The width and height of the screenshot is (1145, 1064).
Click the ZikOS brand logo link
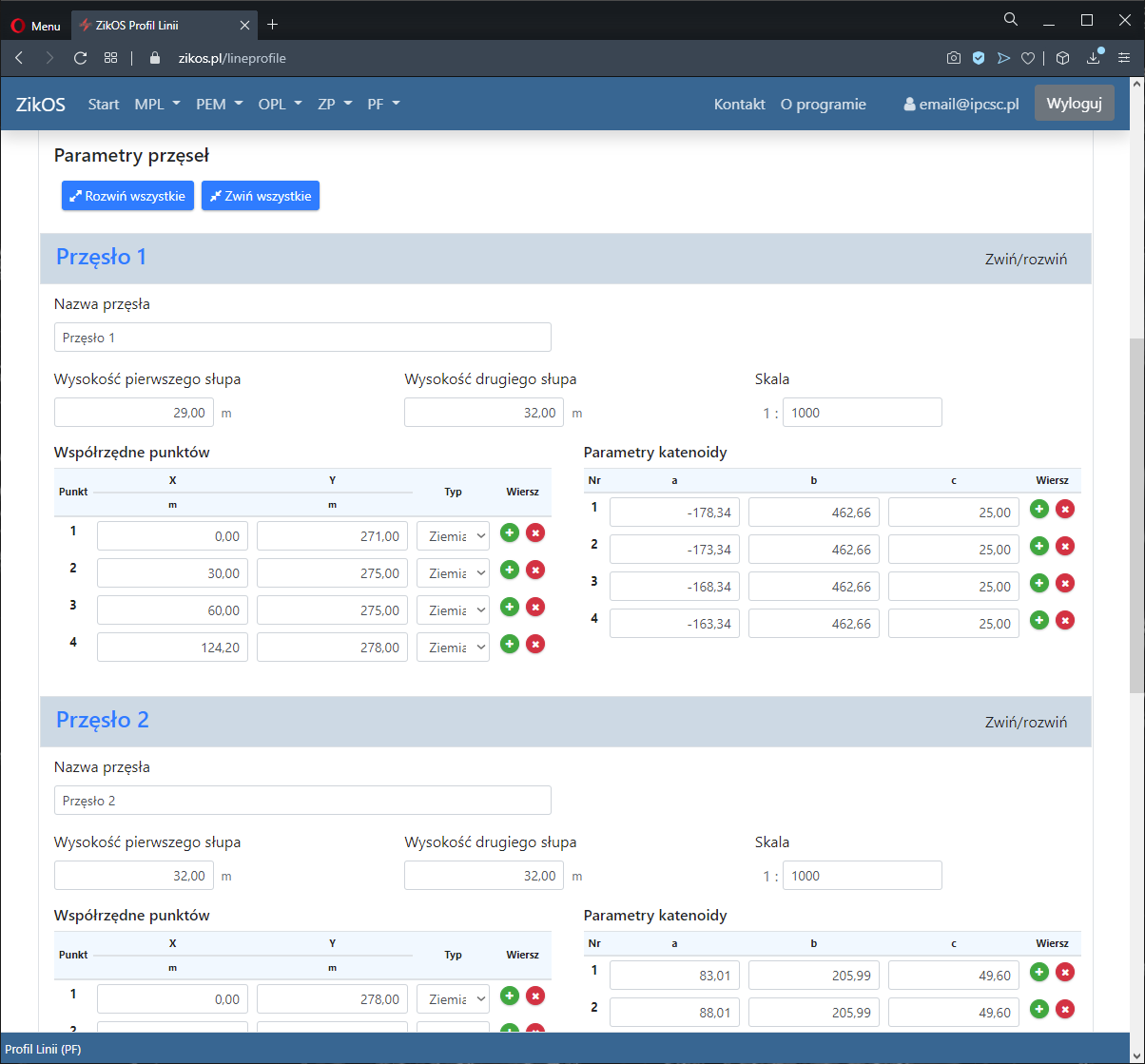41,104
